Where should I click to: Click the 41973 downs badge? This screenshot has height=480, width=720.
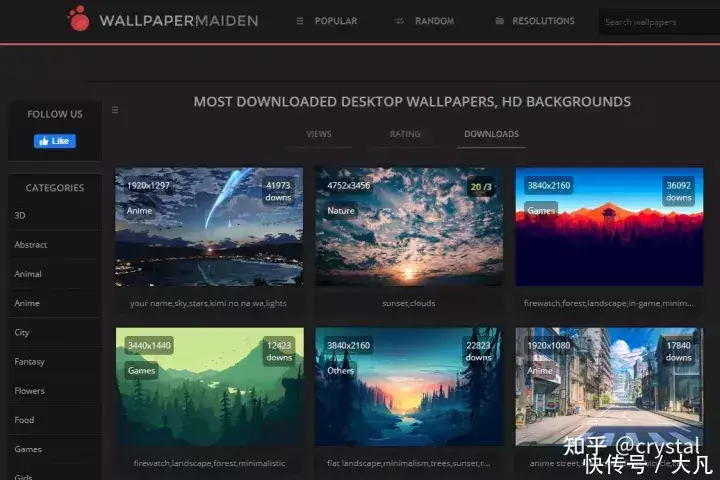click(278, 191)
